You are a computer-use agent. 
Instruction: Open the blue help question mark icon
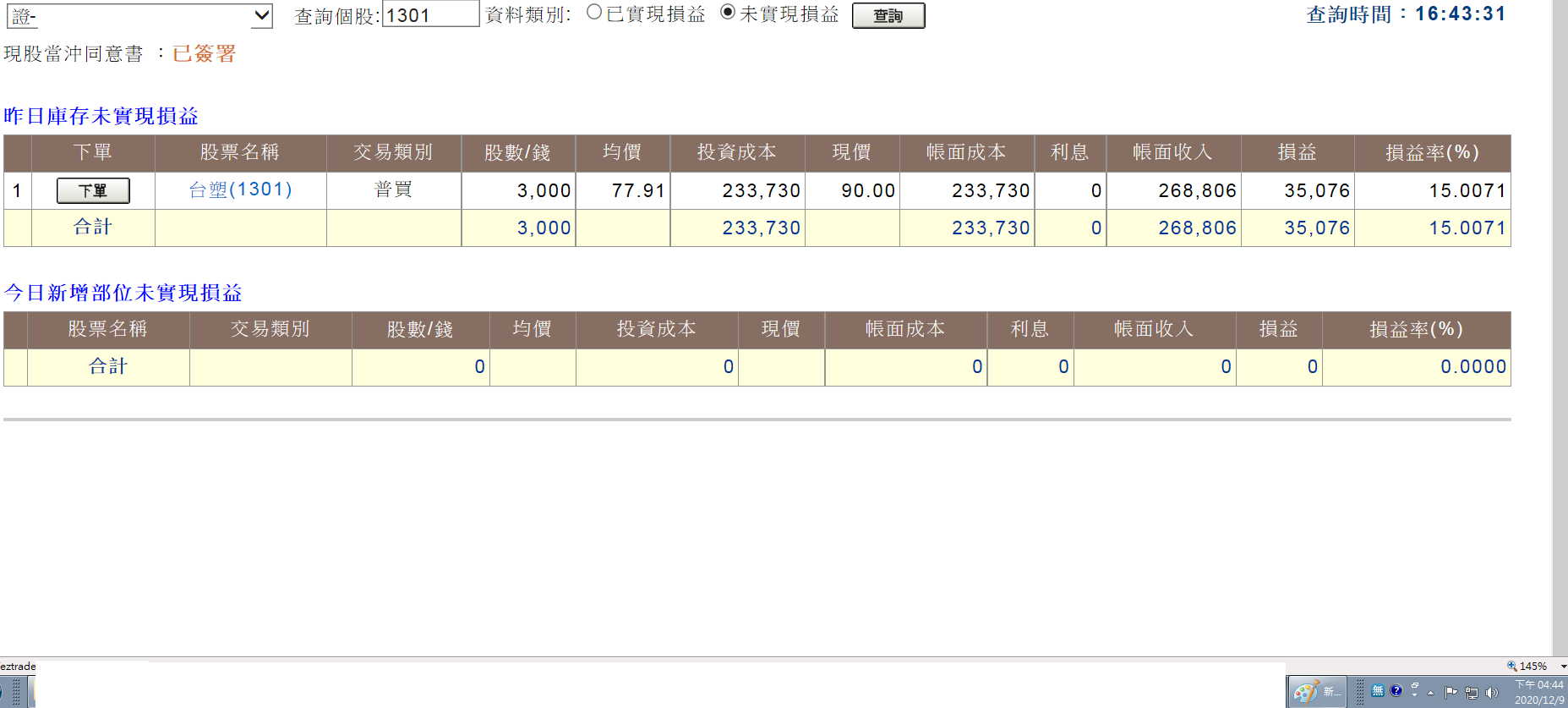click(1396, 691)
